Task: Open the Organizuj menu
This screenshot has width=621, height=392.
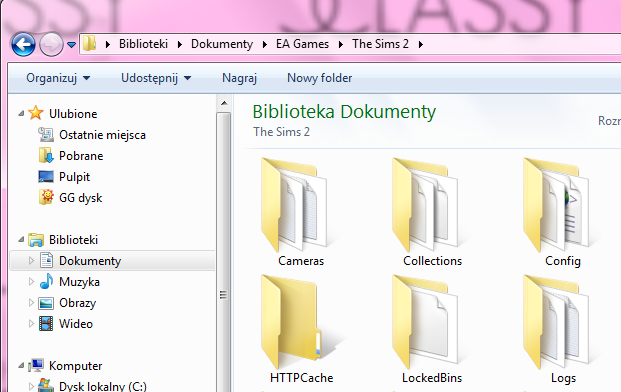Action: (58, 78)
